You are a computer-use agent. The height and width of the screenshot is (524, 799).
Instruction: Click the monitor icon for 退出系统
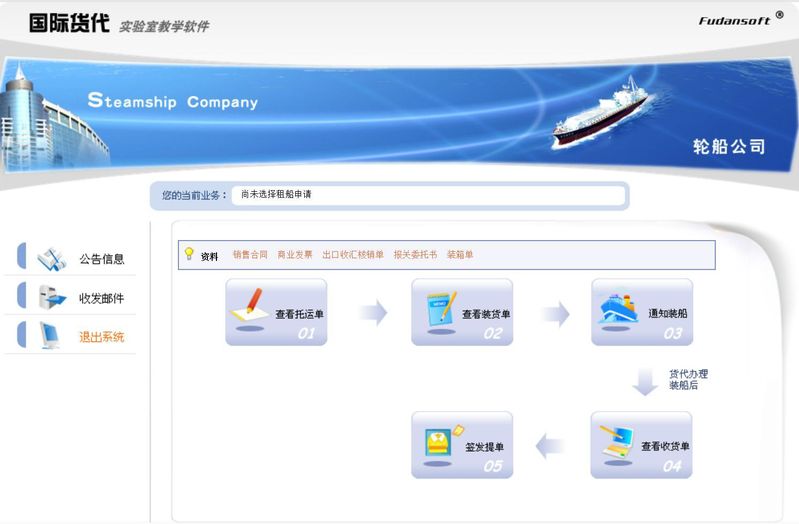click(x=50, y=336)
